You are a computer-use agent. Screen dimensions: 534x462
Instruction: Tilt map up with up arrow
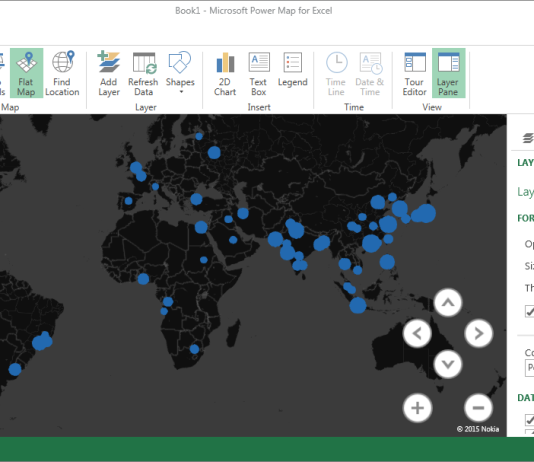[x=448, y=302]
